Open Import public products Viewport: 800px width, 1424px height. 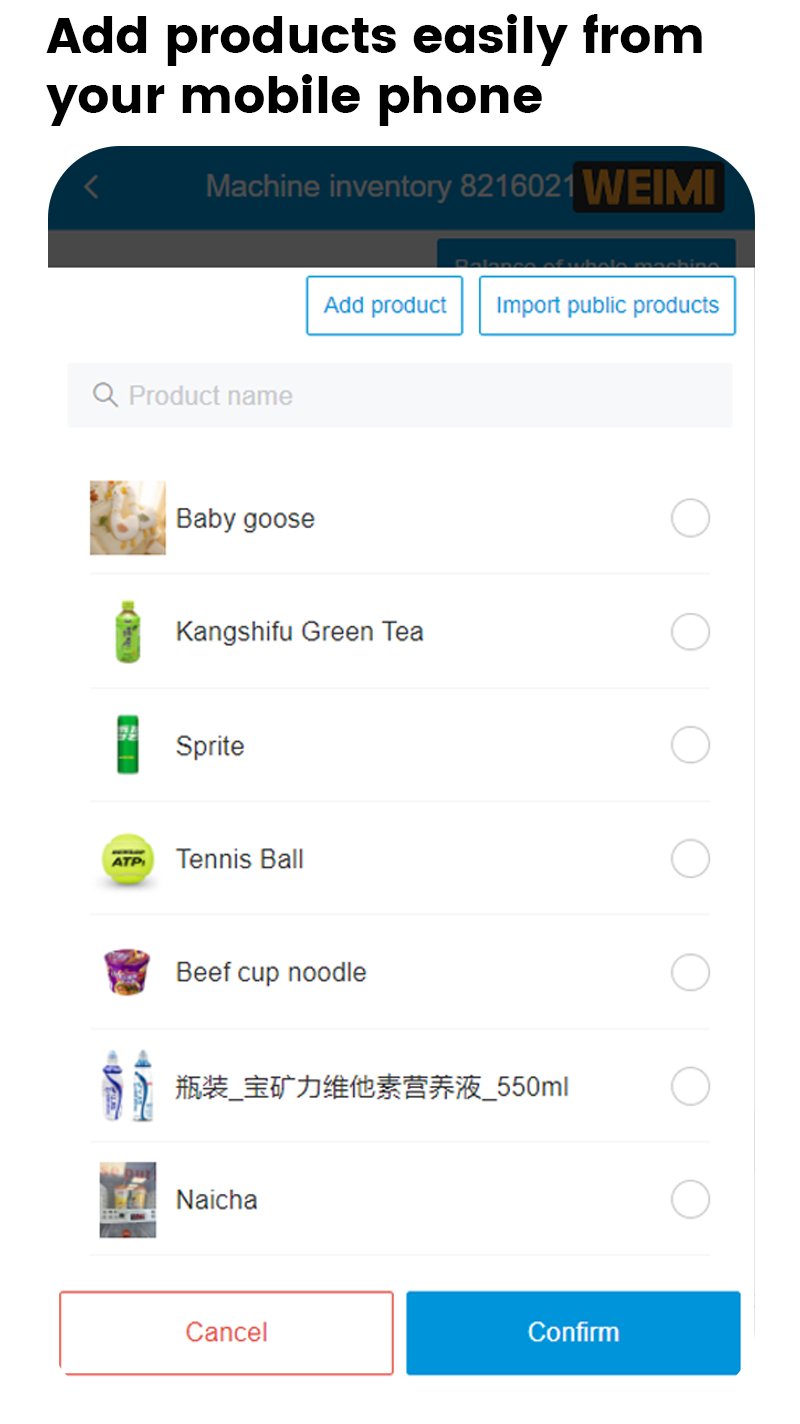point(607,305)
